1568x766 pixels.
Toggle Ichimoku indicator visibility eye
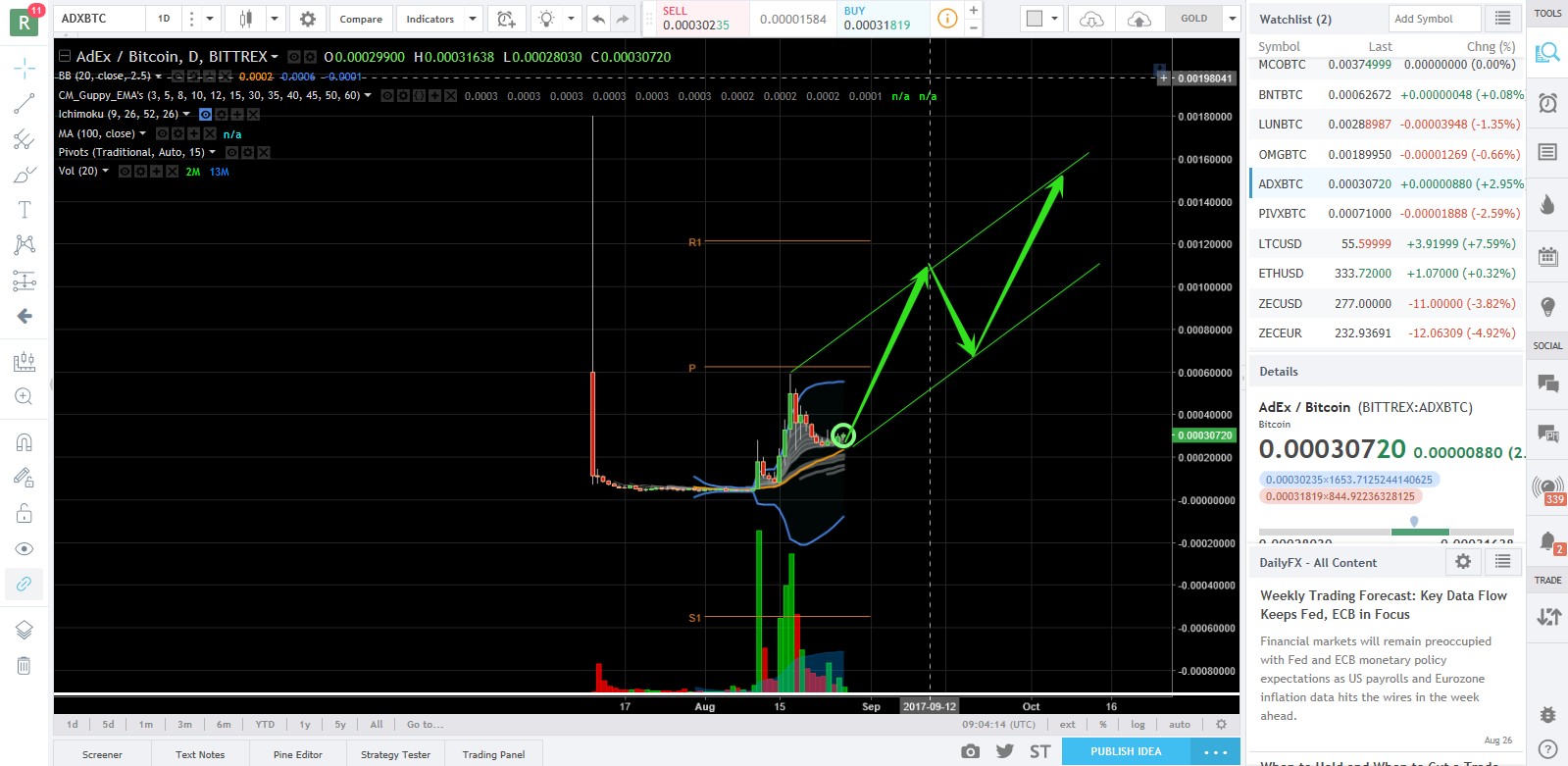click(x=205, y=115)
